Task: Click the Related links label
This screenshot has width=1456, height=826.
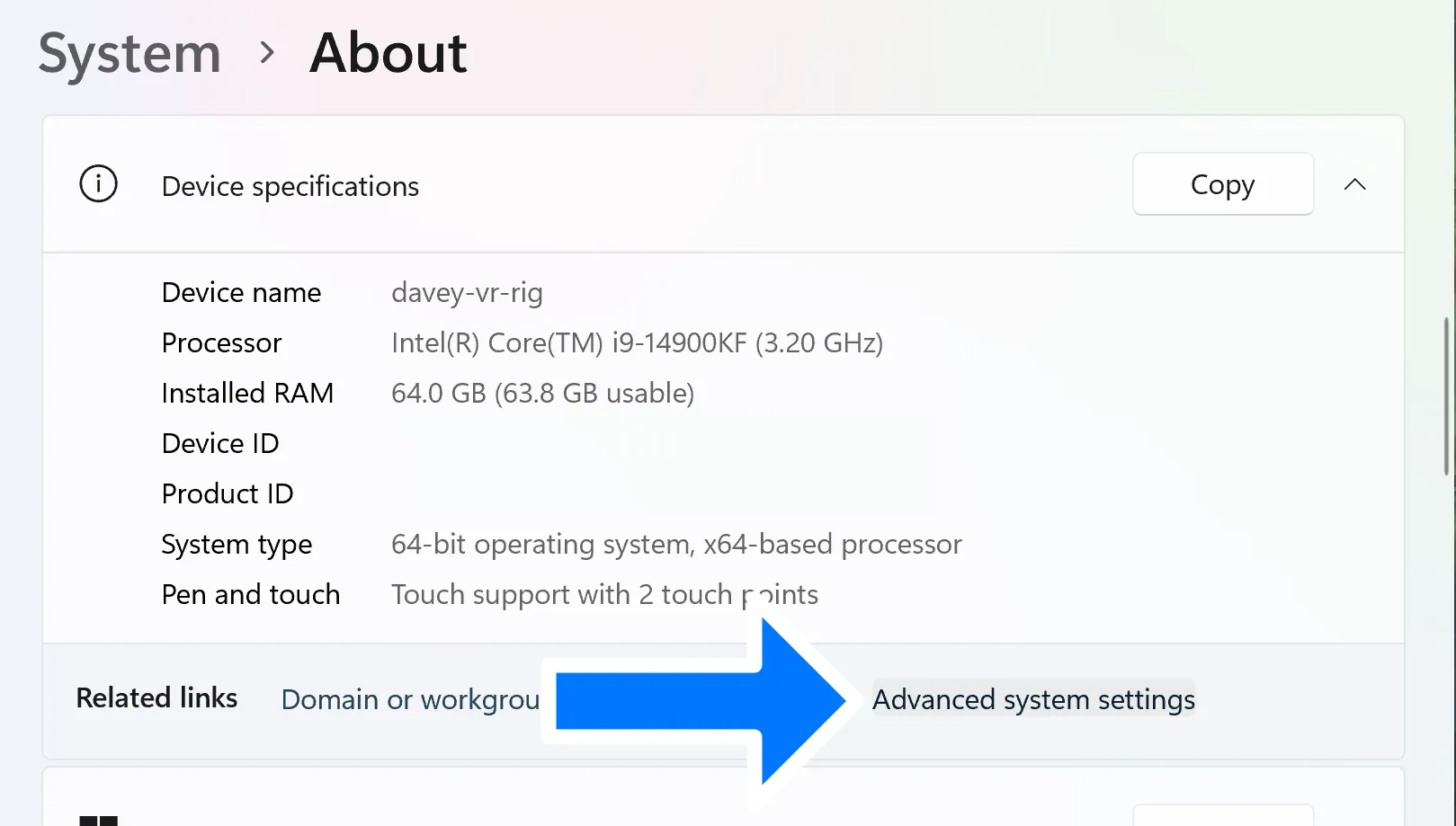Action: [156, 697]
